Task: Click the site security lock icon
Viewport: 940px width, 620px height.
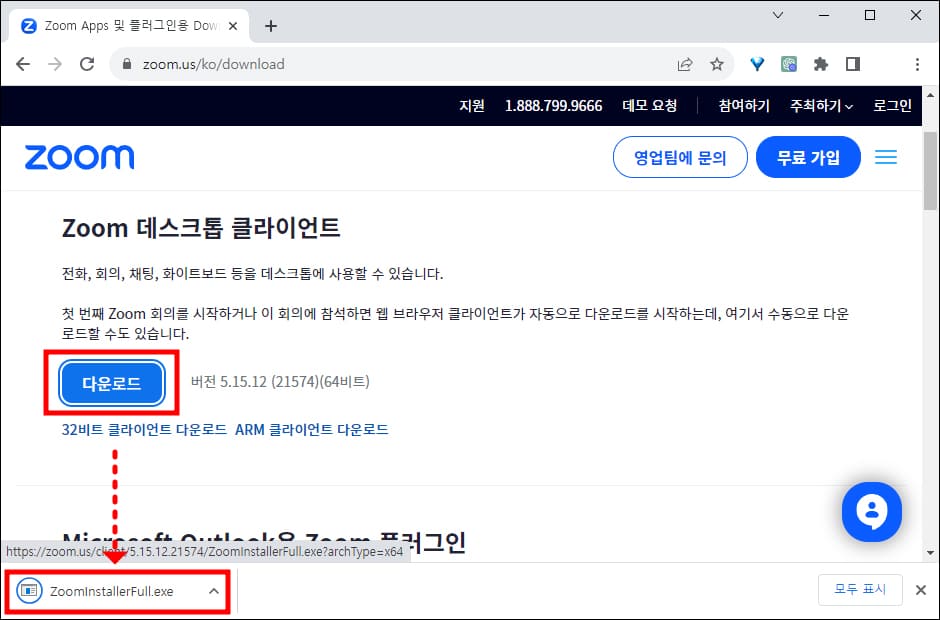Action: pos(126,63)
